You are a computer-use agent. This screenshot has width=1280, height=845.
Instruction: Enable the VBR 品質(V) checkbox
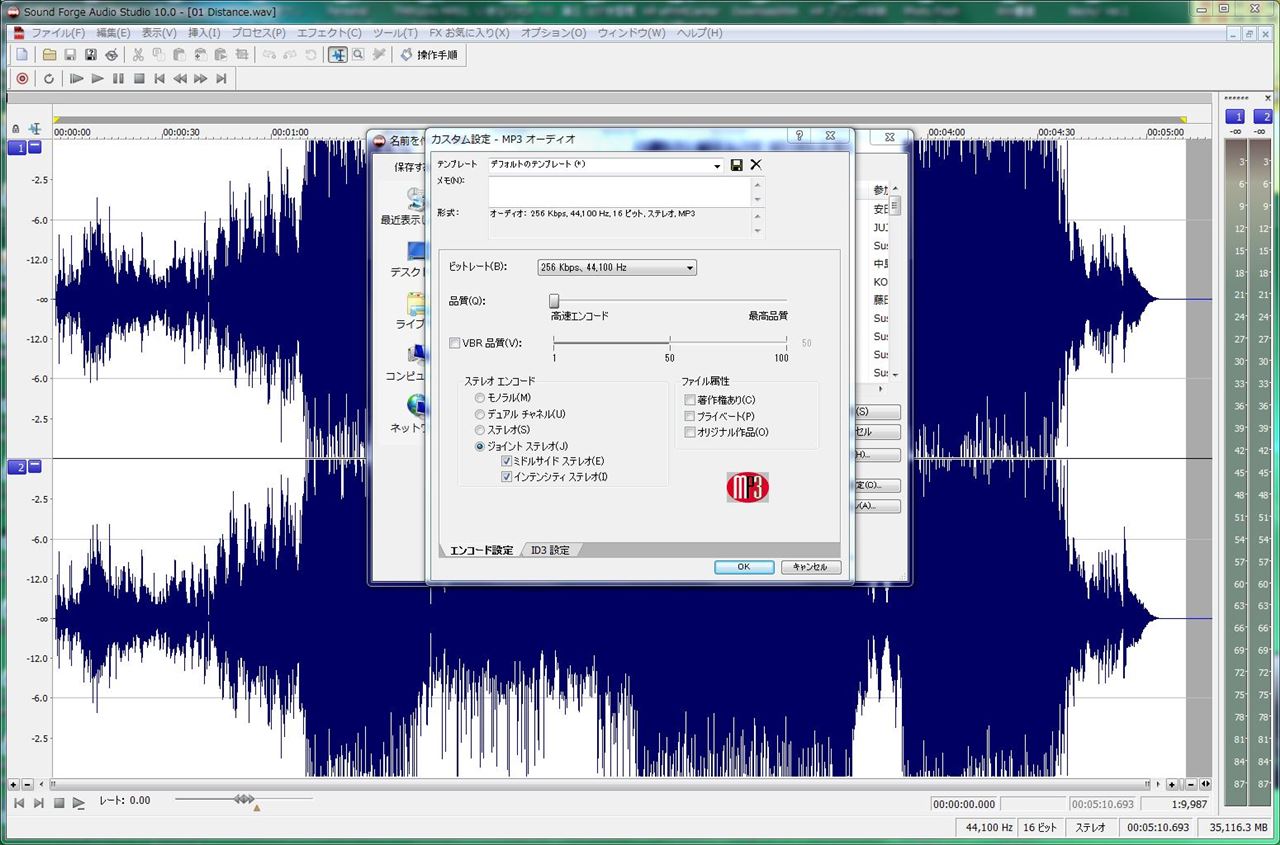455,343
